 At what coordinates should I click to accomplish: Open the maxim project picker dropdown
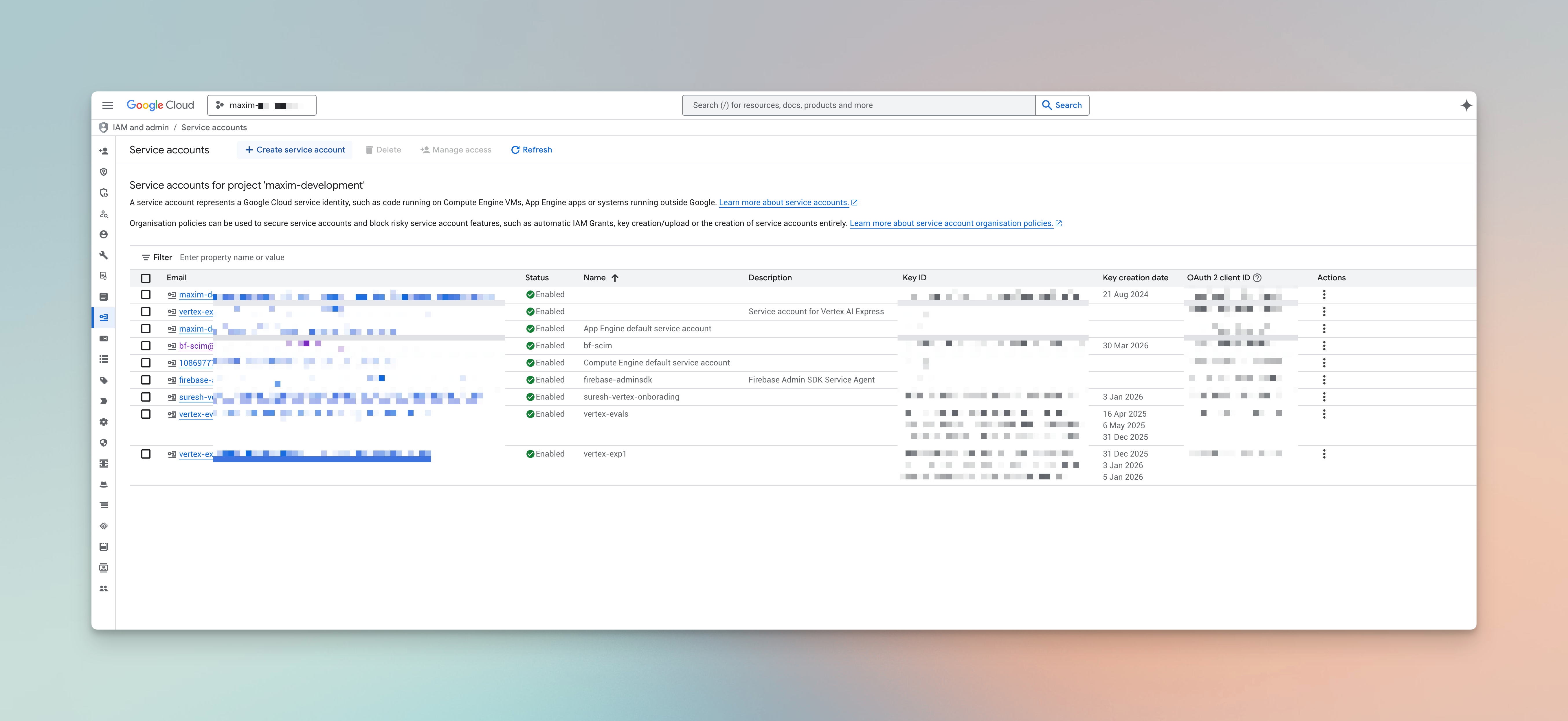pos(262,105)
